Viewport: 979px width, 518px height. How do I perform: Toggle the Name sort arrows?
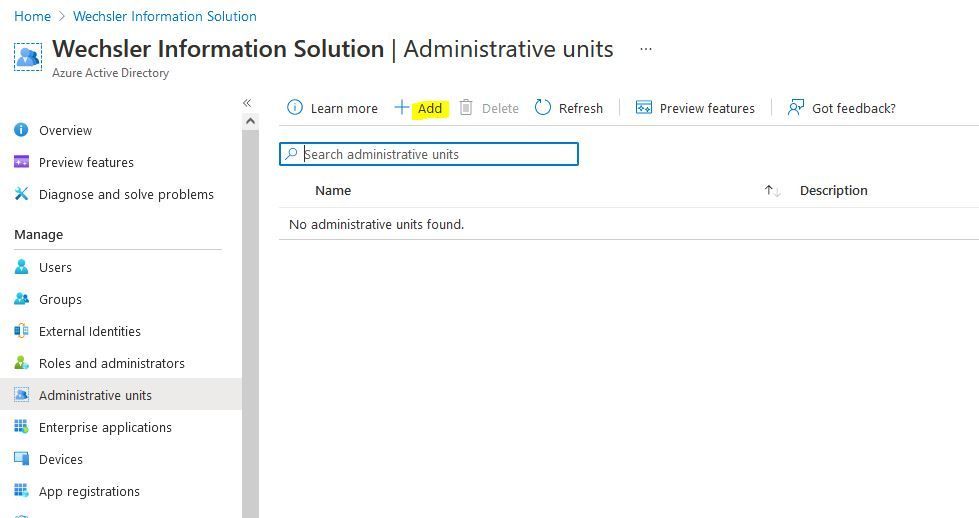click(772, 191)
